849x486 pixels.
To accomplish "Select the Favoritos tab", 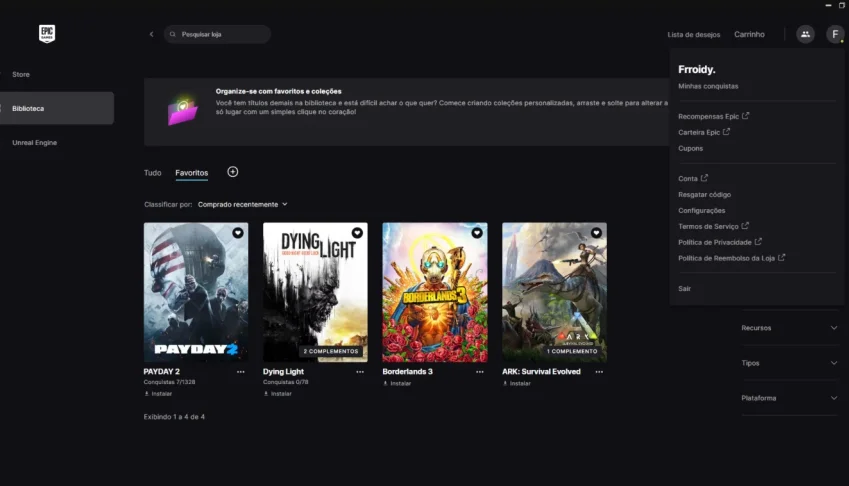I will click(192, 173).
